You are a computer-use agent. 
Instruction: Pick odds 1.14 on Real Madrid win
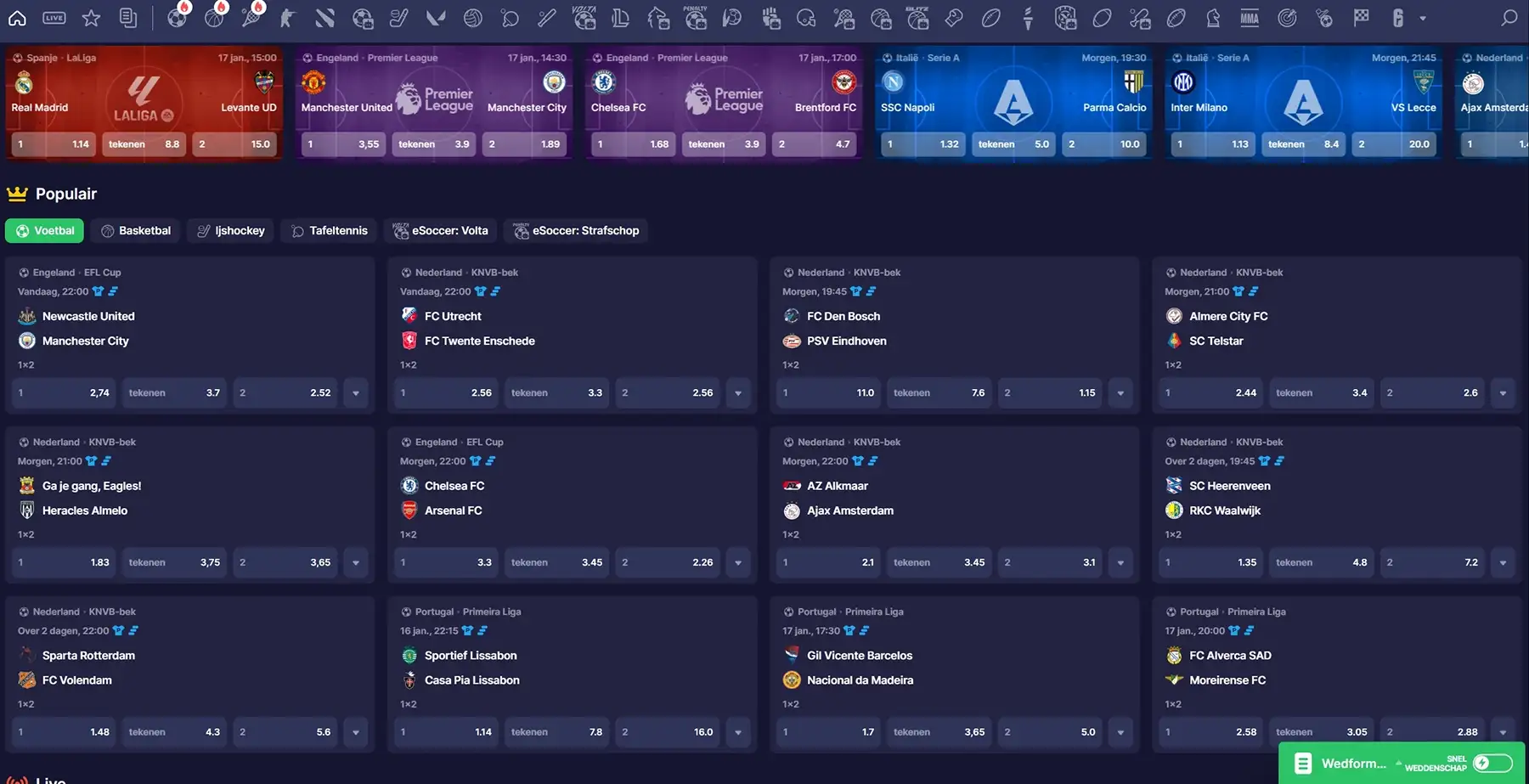(x=53, y=144)
